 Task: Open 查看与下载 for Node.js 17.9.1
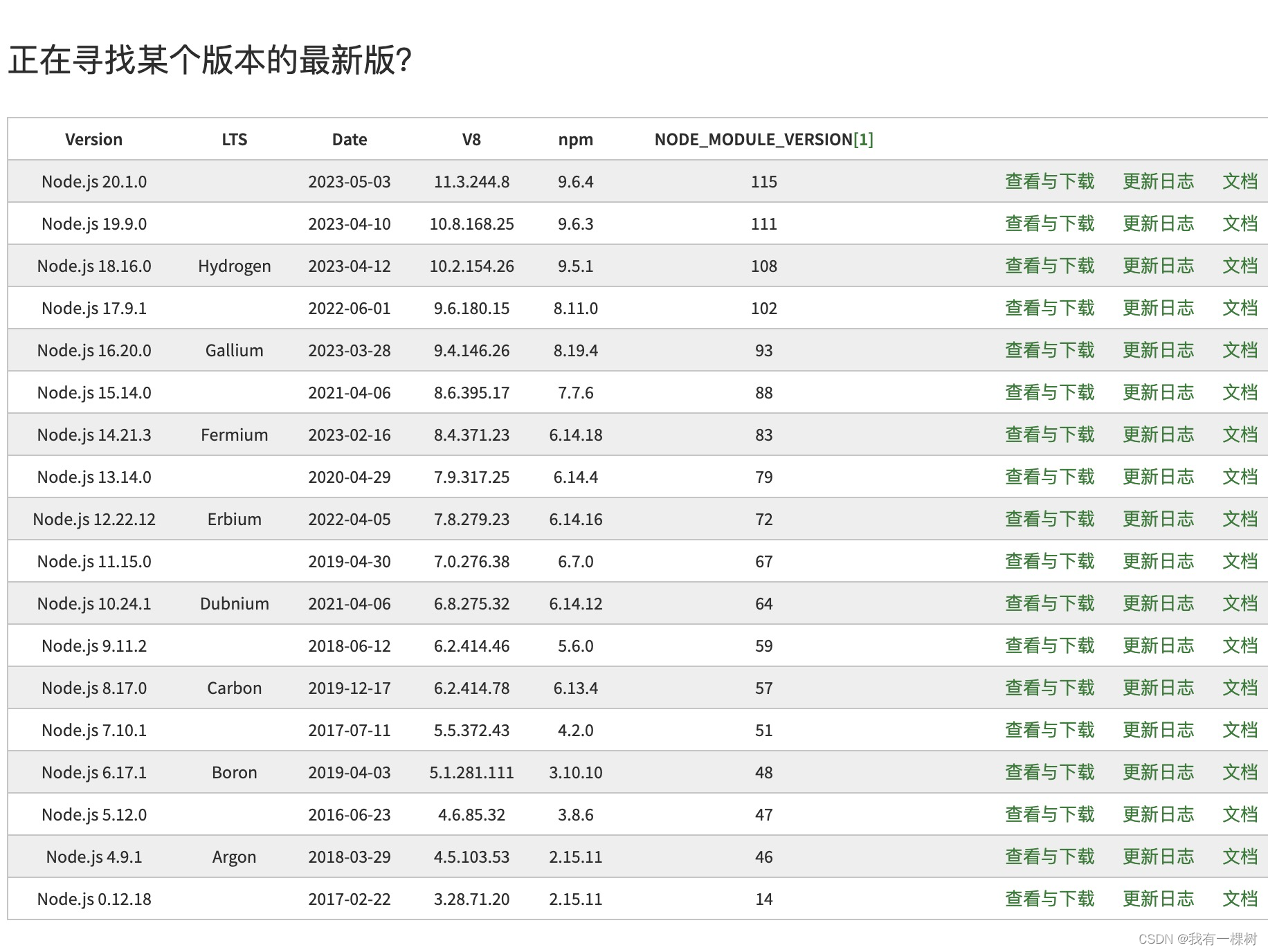click(x=1049, y=308)
